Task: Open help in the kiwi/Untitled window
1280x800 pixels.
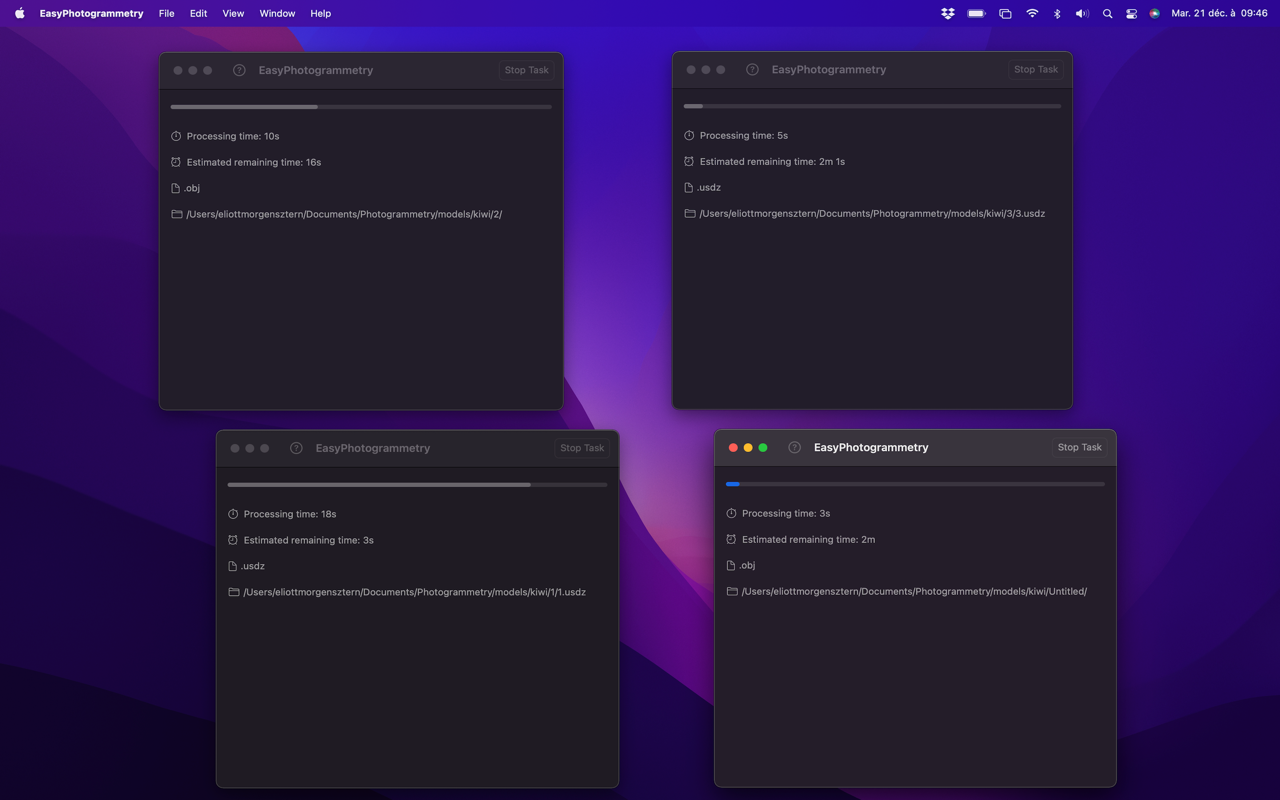Action: pyautogui.click(x=794, y=448)
